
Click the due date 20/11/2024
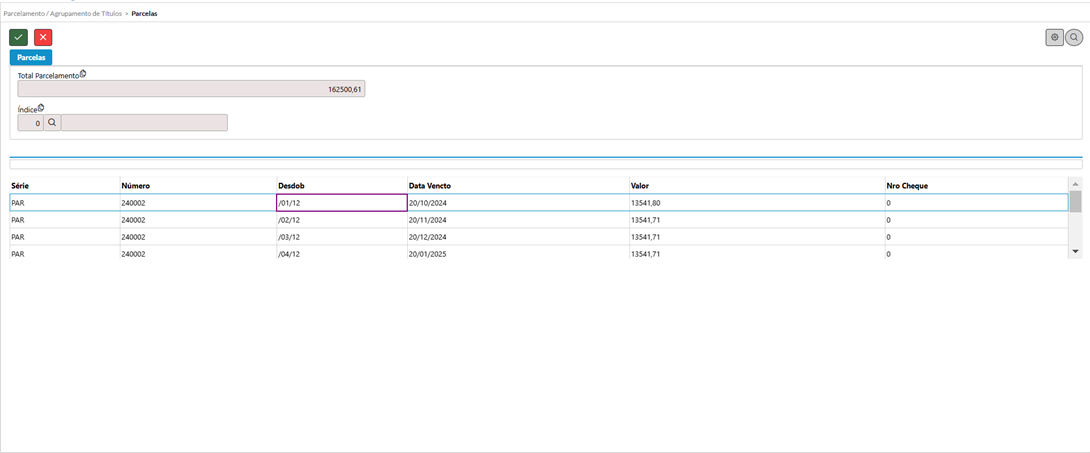[428, 220]
